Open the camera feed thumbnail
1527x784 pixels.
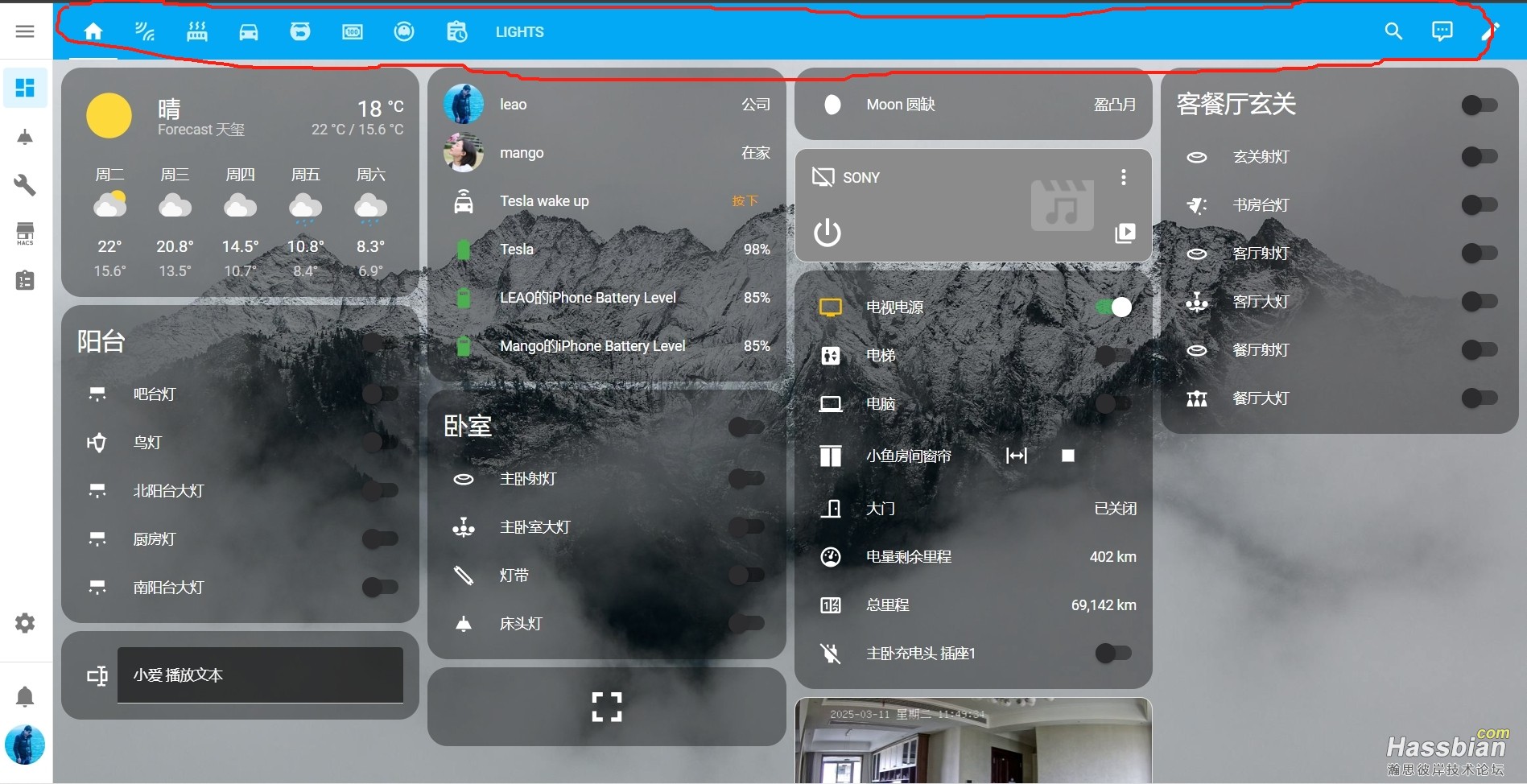click(973, 741)
